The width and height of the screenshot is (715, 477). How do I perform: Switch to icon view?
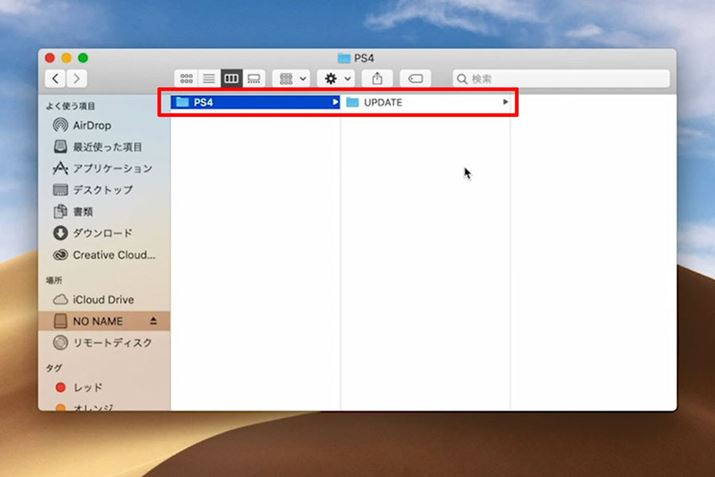click(186, 79)
